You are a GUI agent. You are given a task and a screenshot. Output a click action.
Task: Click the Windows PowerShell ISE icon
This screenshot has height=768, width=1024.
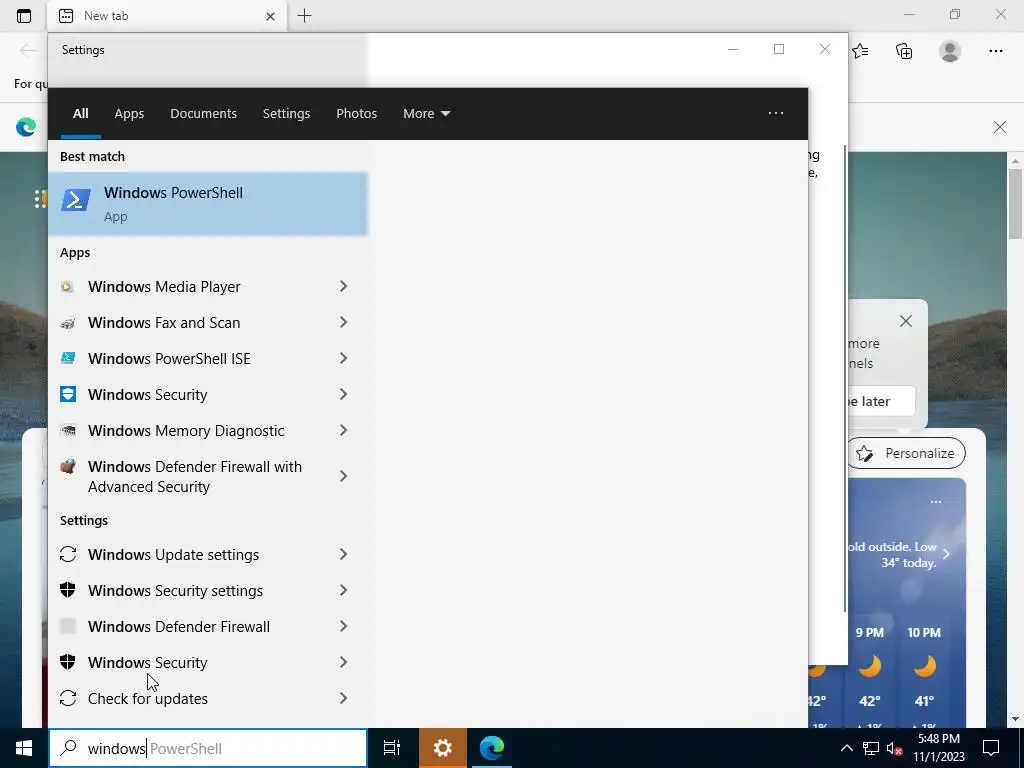coord(68,359)
